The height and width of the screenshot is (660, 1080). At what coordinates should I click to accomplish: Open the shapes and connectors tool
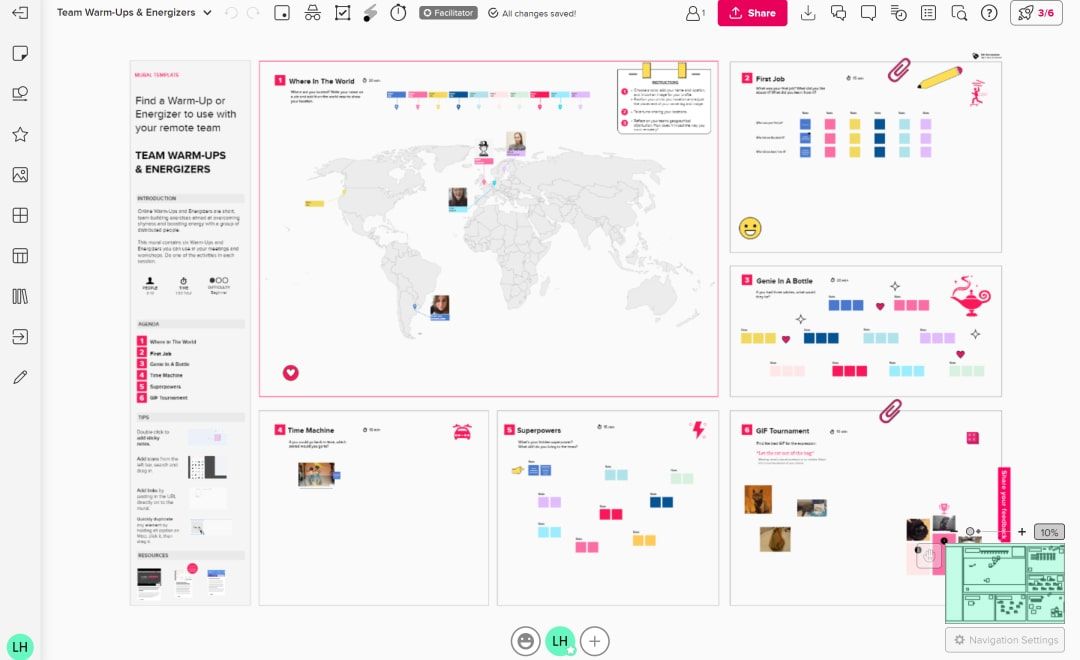pyautogui.click(x=20, y=94)
